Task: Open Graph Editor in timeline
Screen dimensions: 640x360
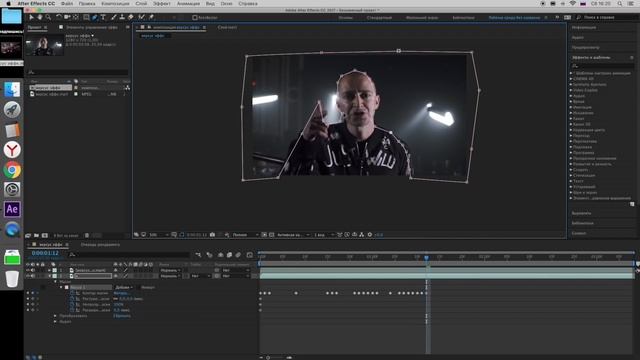Action: tap(250, 255)
